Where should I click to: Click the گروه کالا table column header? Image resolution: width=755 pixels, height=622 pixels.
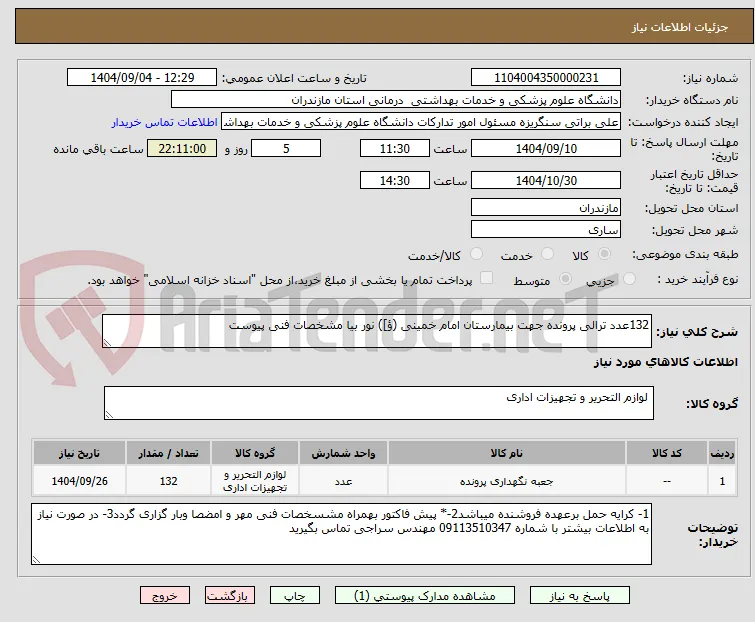click(255, 454)
